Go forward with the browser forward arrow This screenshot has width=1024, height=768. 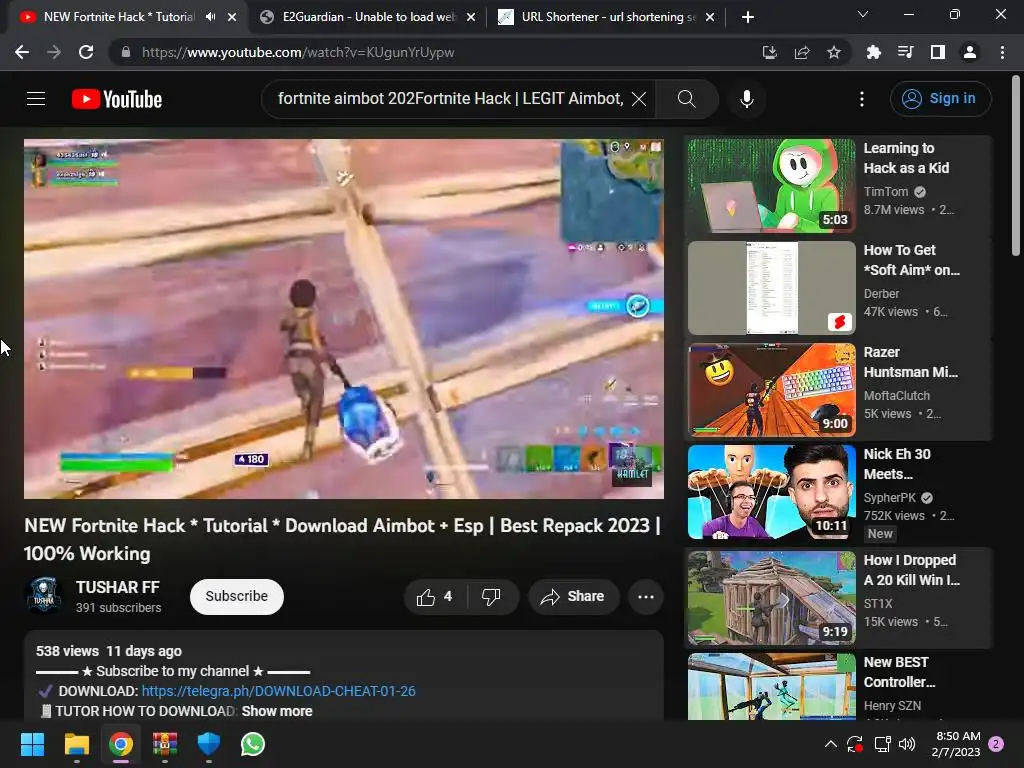(x=54, y=52)
